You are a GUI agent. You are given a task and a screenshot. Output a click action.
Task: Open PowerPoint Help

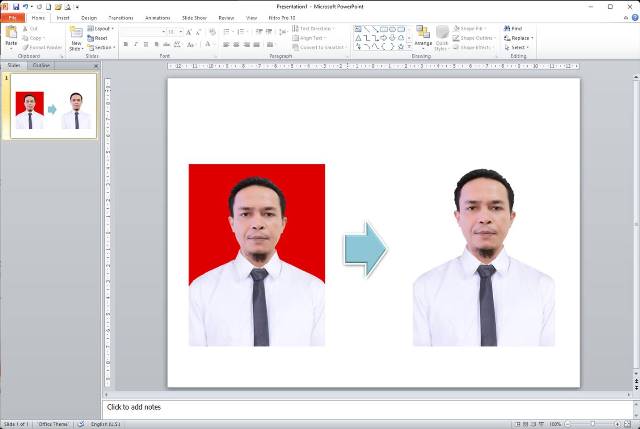635,18
